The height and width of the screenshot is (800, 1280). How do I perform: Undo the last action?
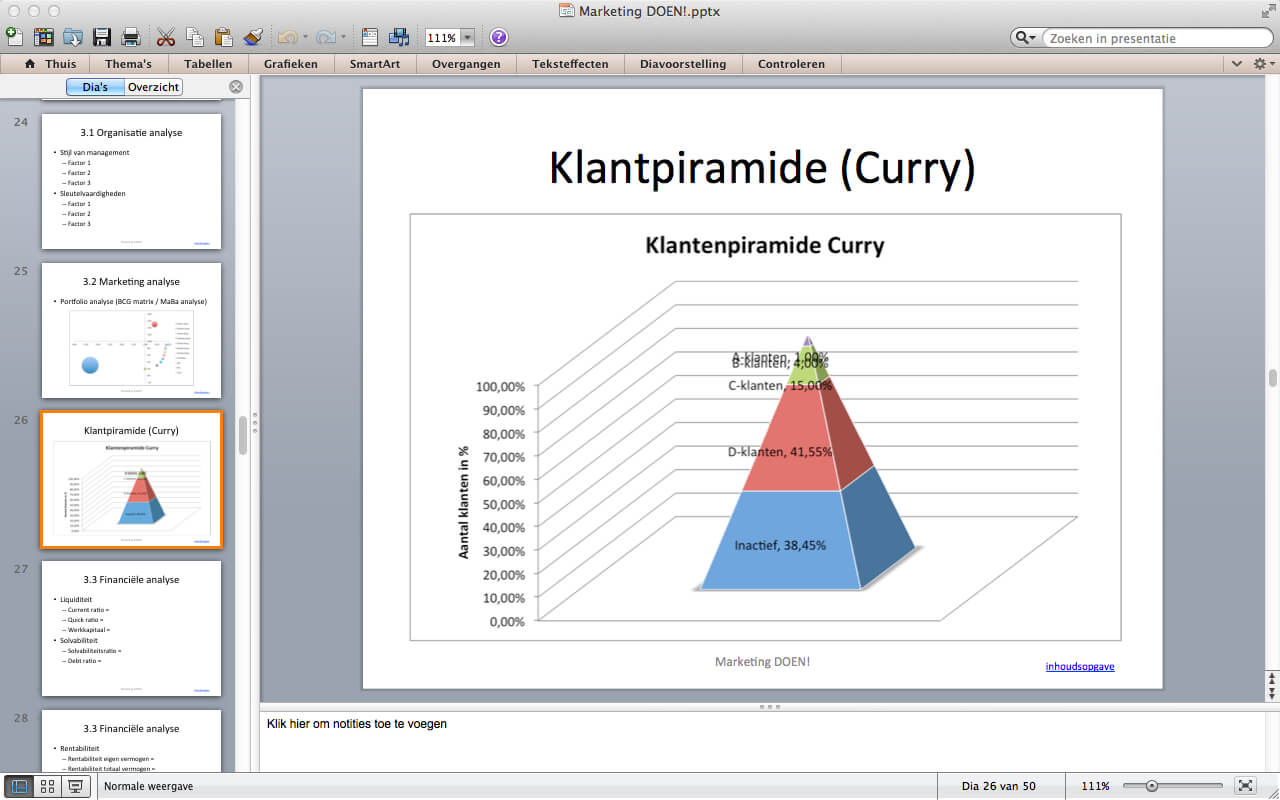[287, 37]
